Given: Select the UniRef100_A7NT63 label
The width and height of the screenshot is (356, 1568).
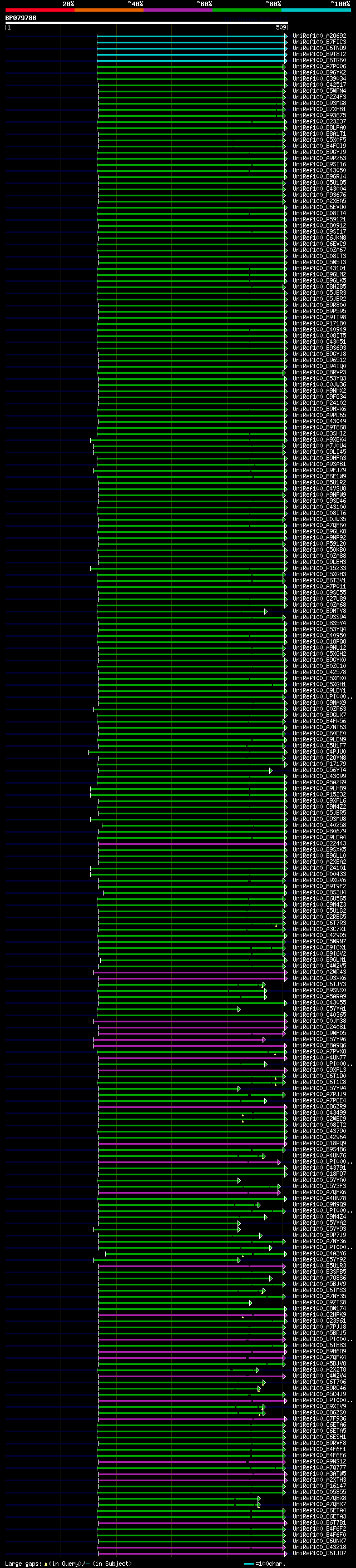Looking at the screenshot, I should [319, 728].
